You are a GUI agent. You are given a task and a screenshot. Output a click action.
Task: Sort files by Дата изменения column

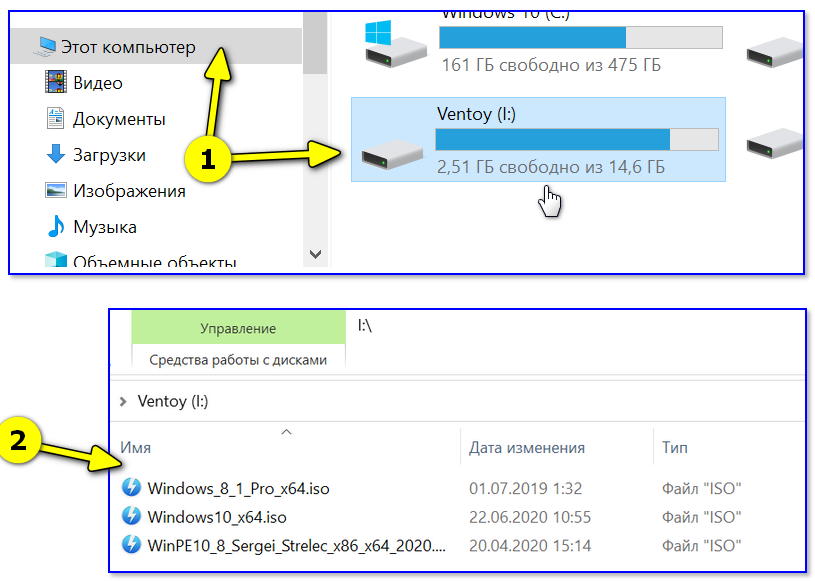coord(527,448)
